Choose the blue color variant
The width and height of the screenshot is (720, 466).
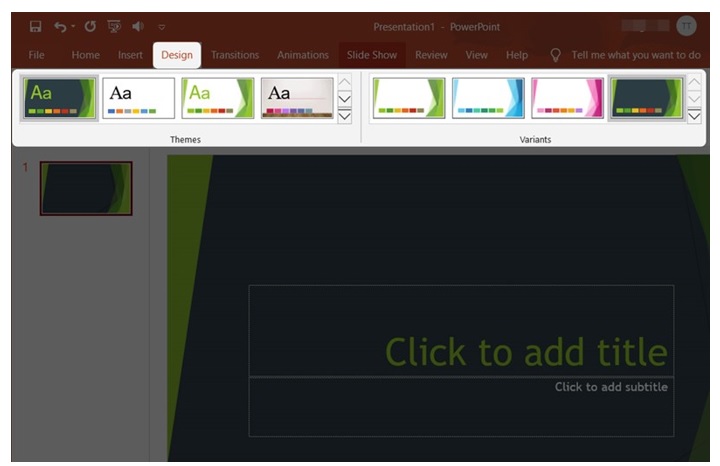point(488,98)
